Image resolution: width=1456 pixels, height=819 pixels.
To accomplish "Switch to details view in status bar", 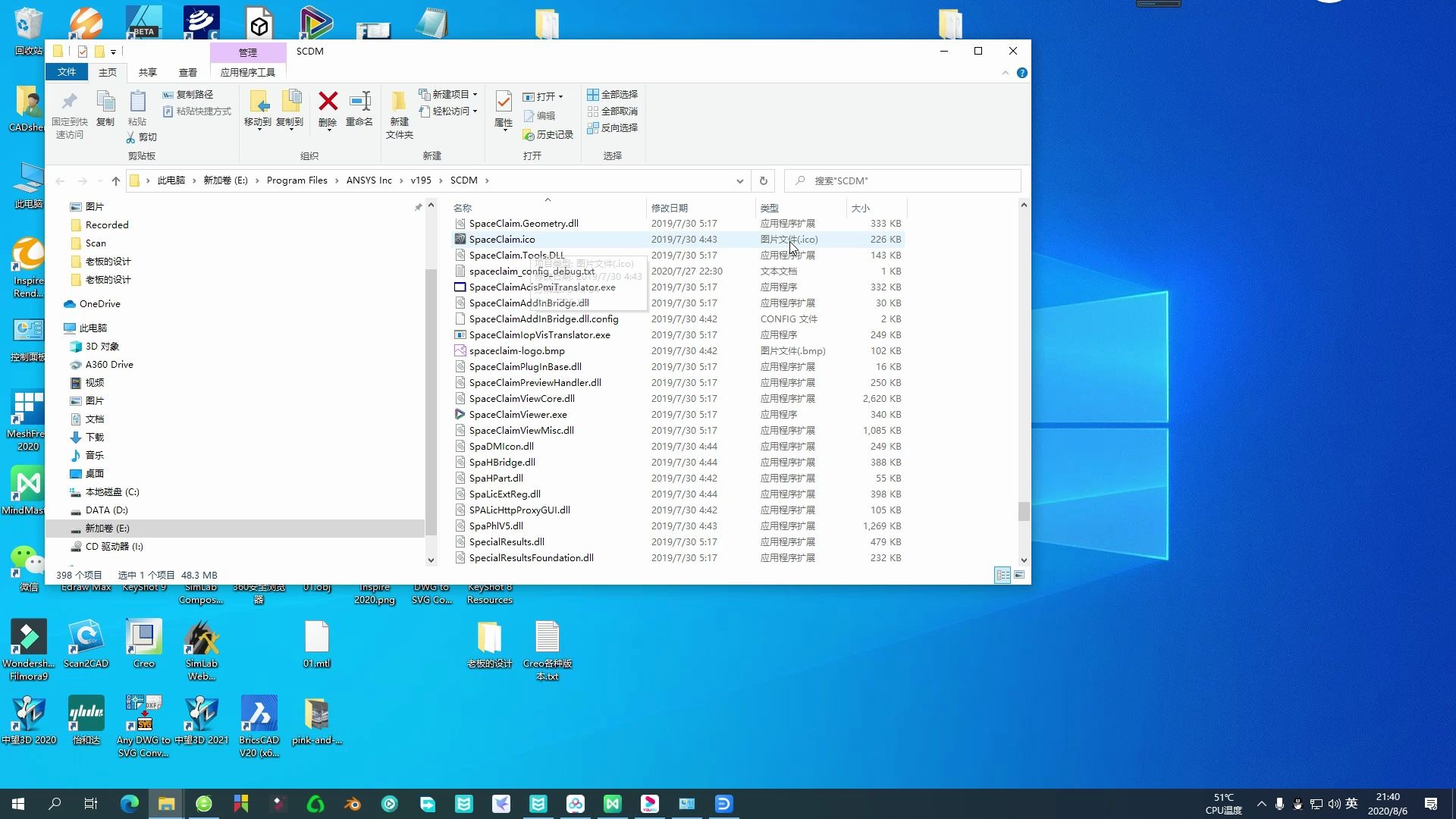I will coord(1002,575).
